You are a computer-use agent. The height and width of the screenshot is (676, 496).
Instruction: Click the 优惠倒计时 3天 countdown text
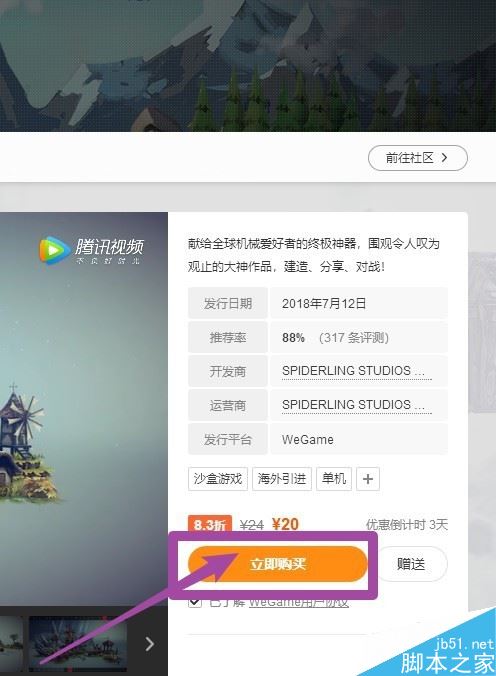(x=407, y=525)
